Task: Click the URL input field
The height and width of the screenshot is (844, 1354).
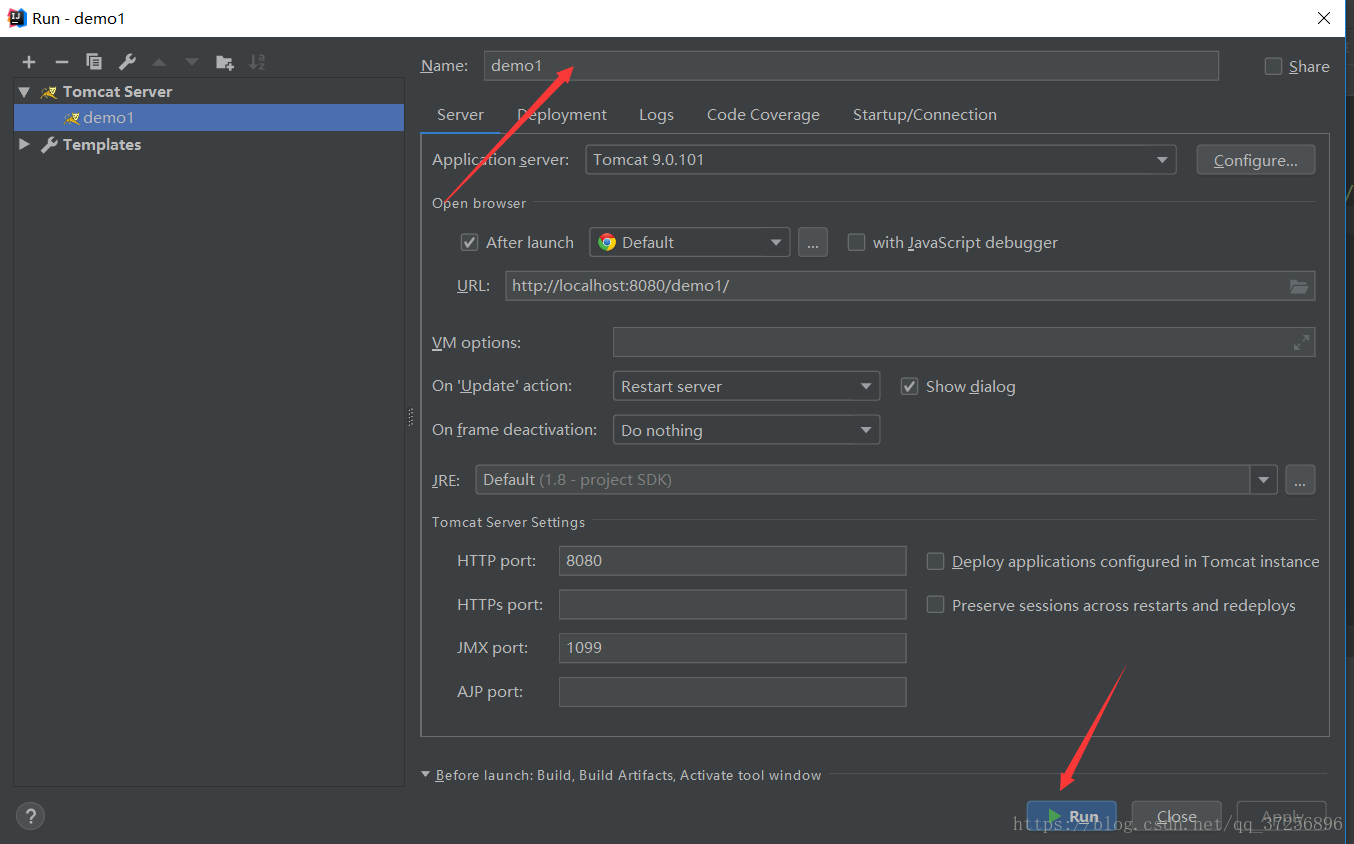Action: (x=910, y=286)
